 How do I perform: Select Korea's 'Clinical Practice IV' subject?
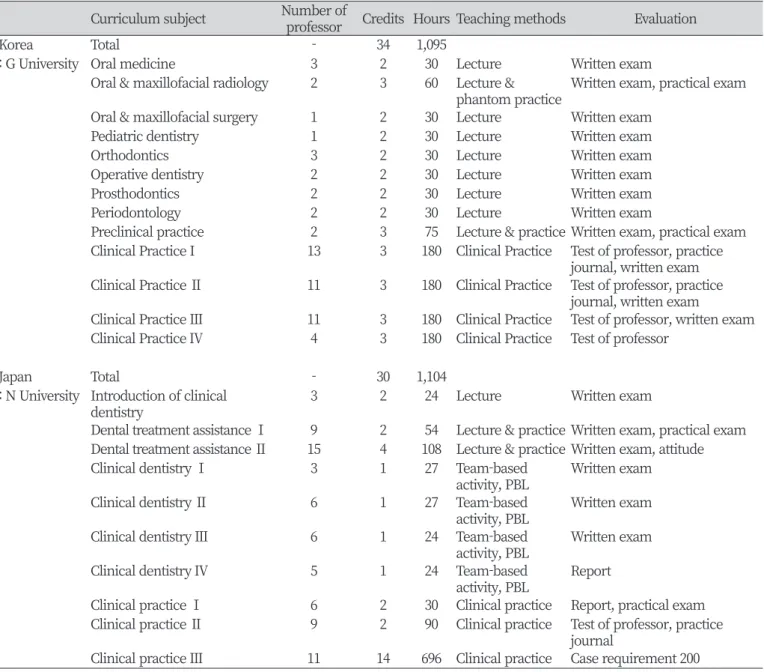pos(146,339)
